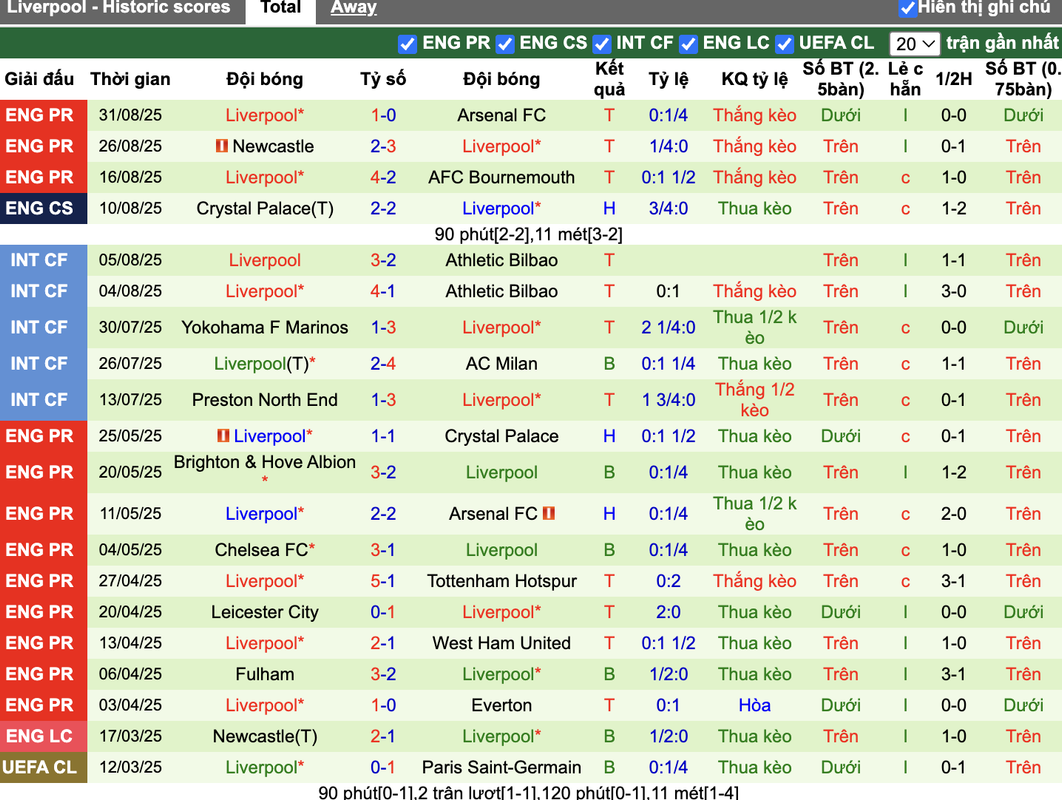Click the date 17/03/25

tap(130, 736)
